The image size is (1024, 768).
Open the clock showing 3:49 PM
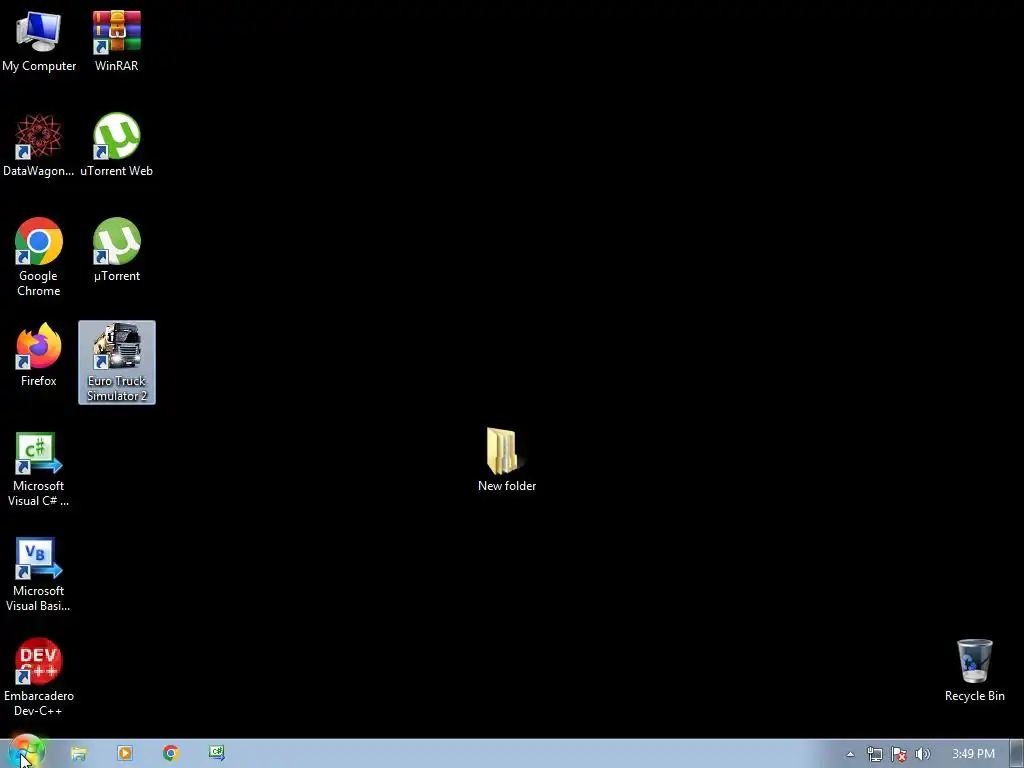click(973, 754)
